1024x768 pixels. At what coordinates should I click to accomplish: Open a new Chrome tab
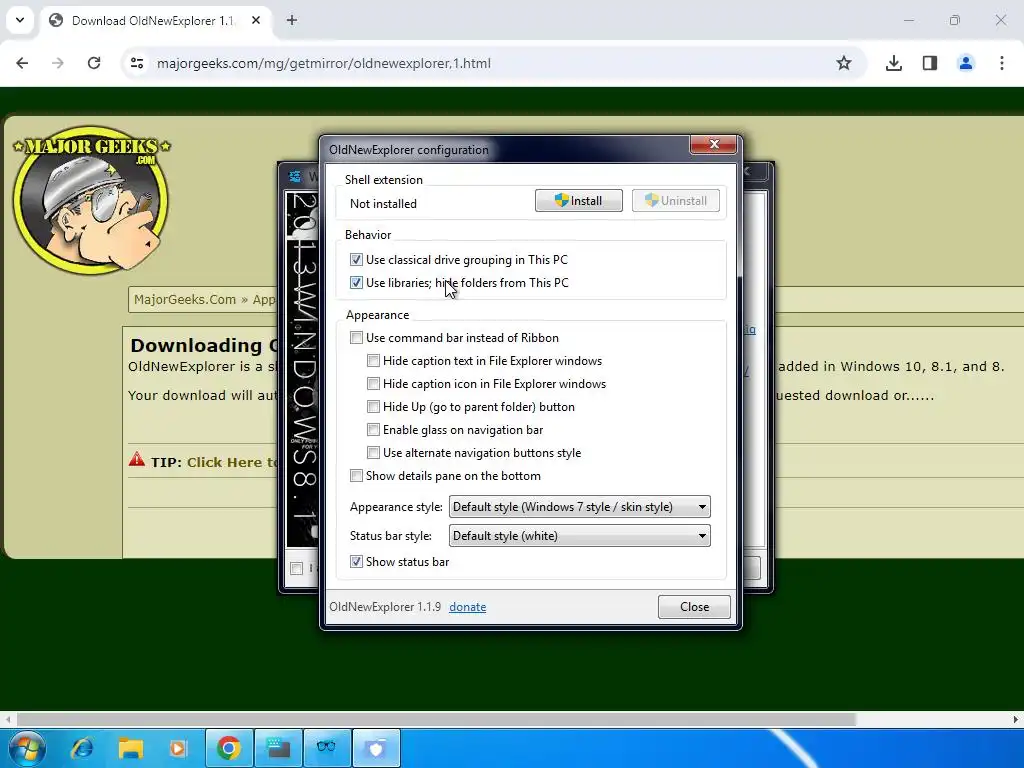[292, 20]
